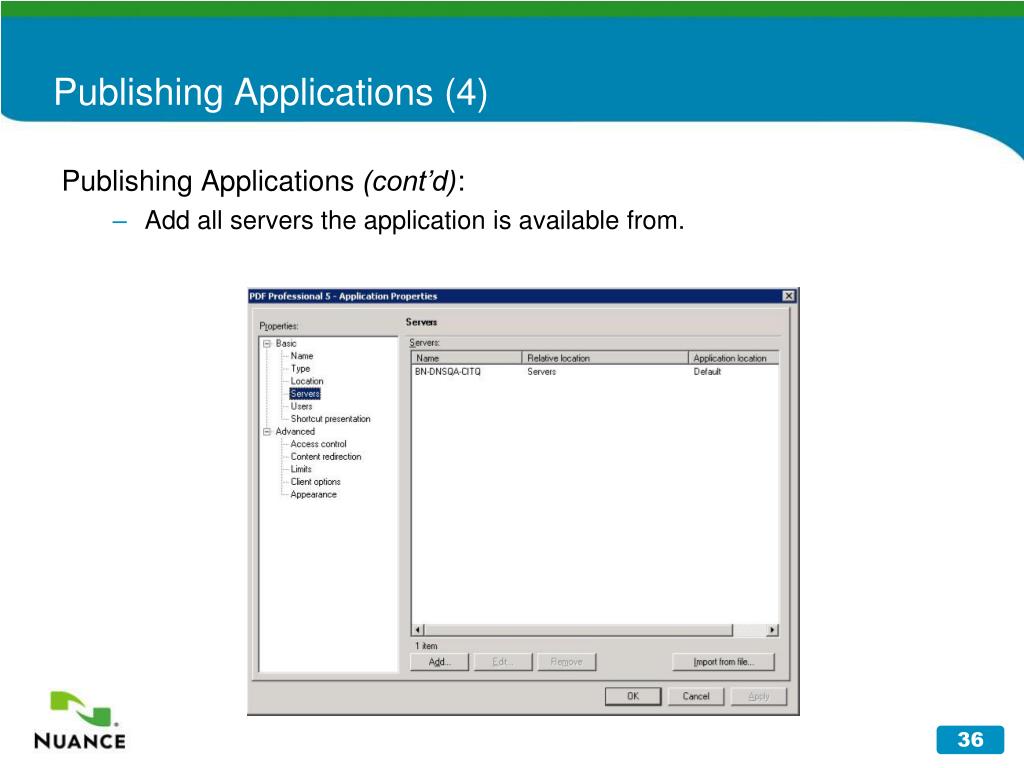
Task: Click the left arrow of the horizontal scrollbar
Action: point(418,630)
